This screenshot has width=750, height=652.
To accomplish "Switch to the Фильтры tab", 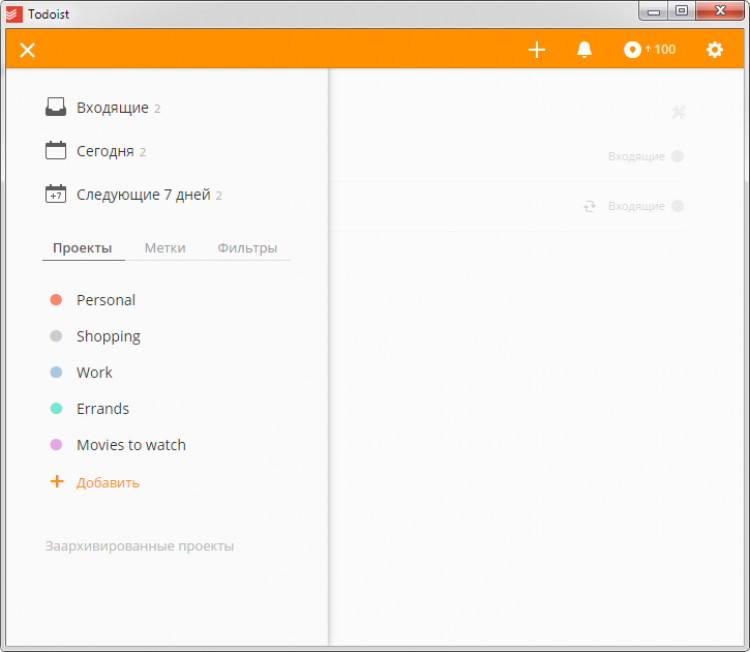I will [247, 248].
